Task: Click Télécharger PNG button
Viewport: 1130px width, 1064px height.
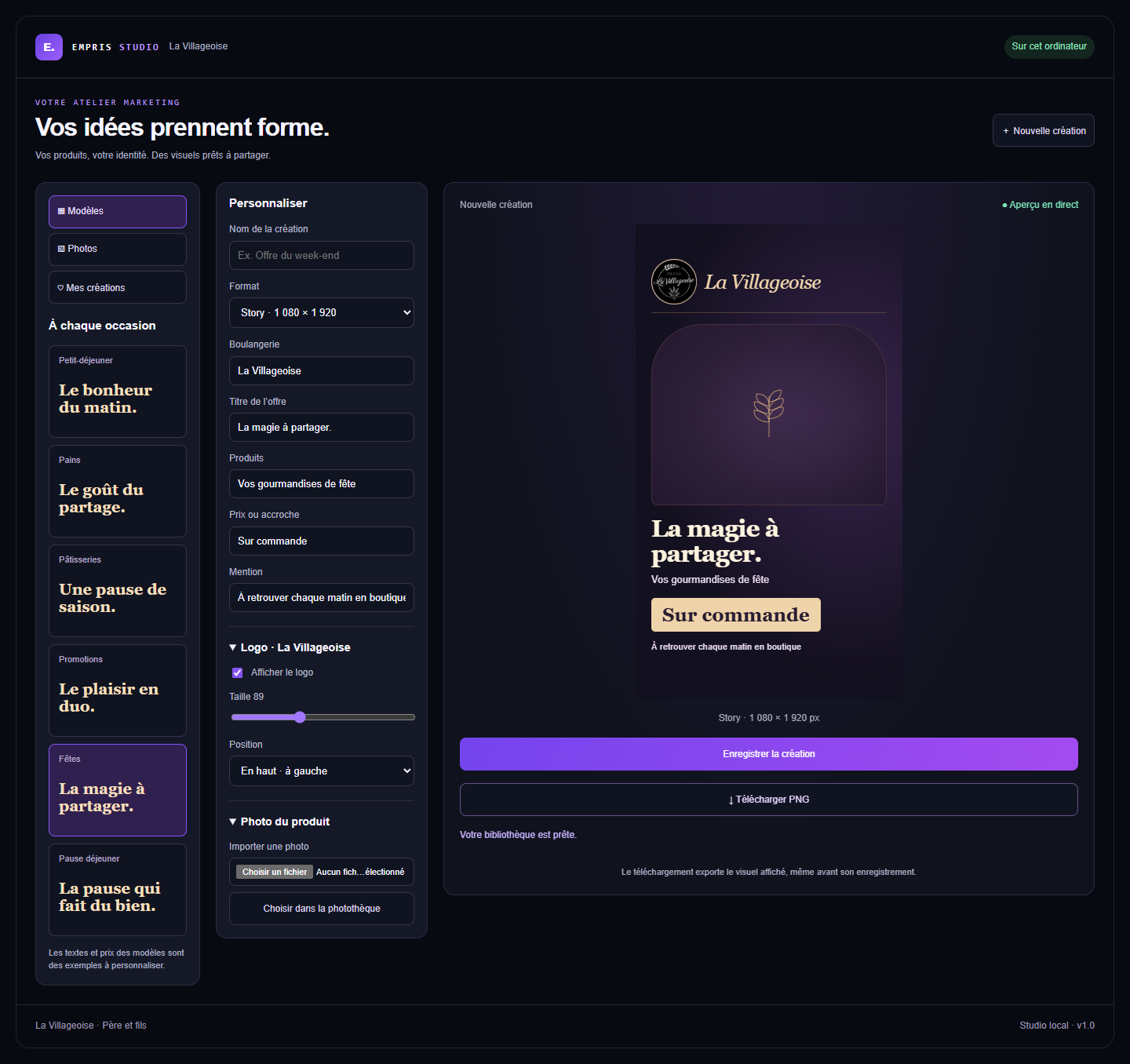Action: click(x=769, y=800)
